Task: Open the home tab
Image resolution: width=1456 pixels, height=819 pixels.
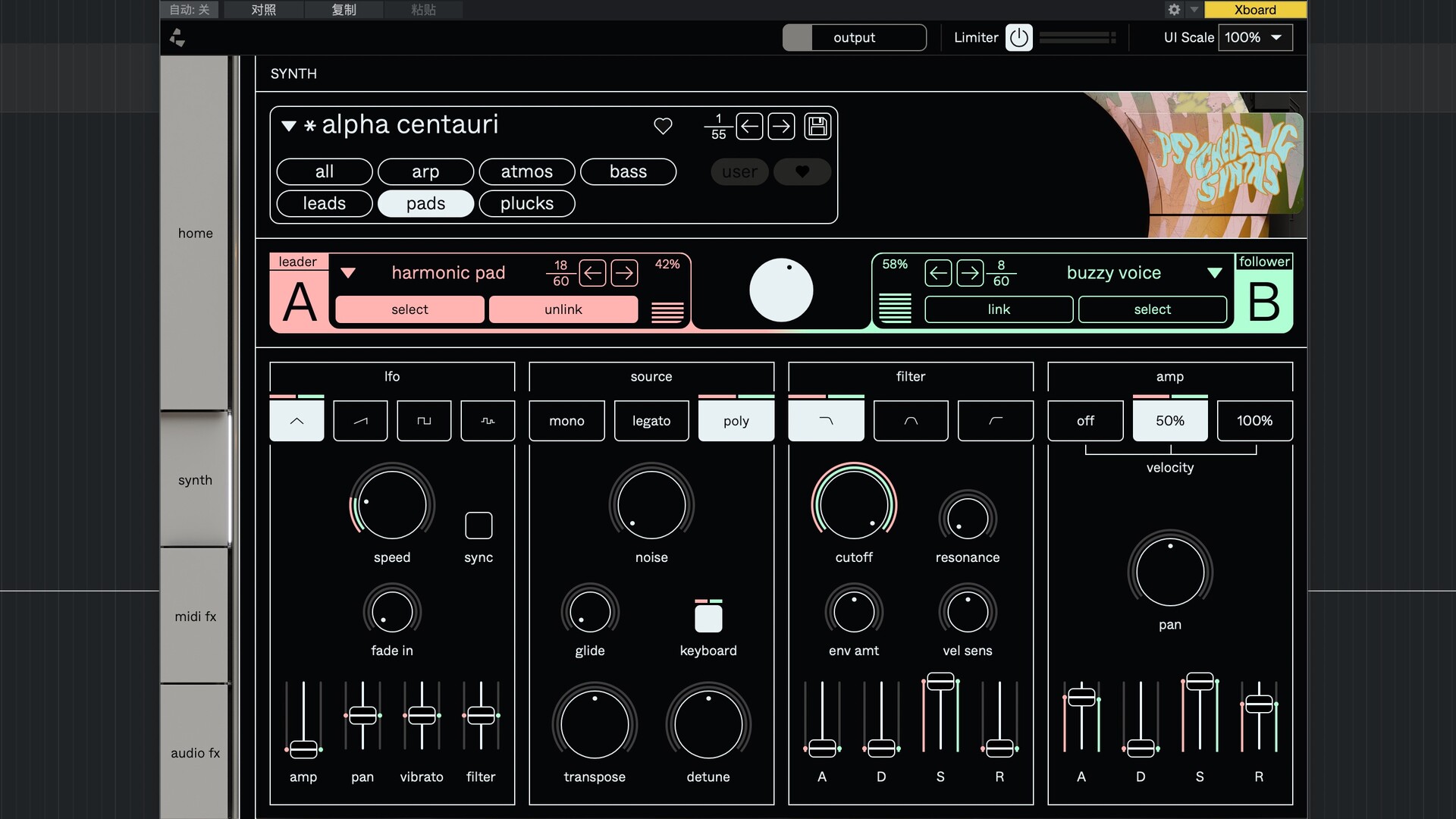Action: [195, 233]
